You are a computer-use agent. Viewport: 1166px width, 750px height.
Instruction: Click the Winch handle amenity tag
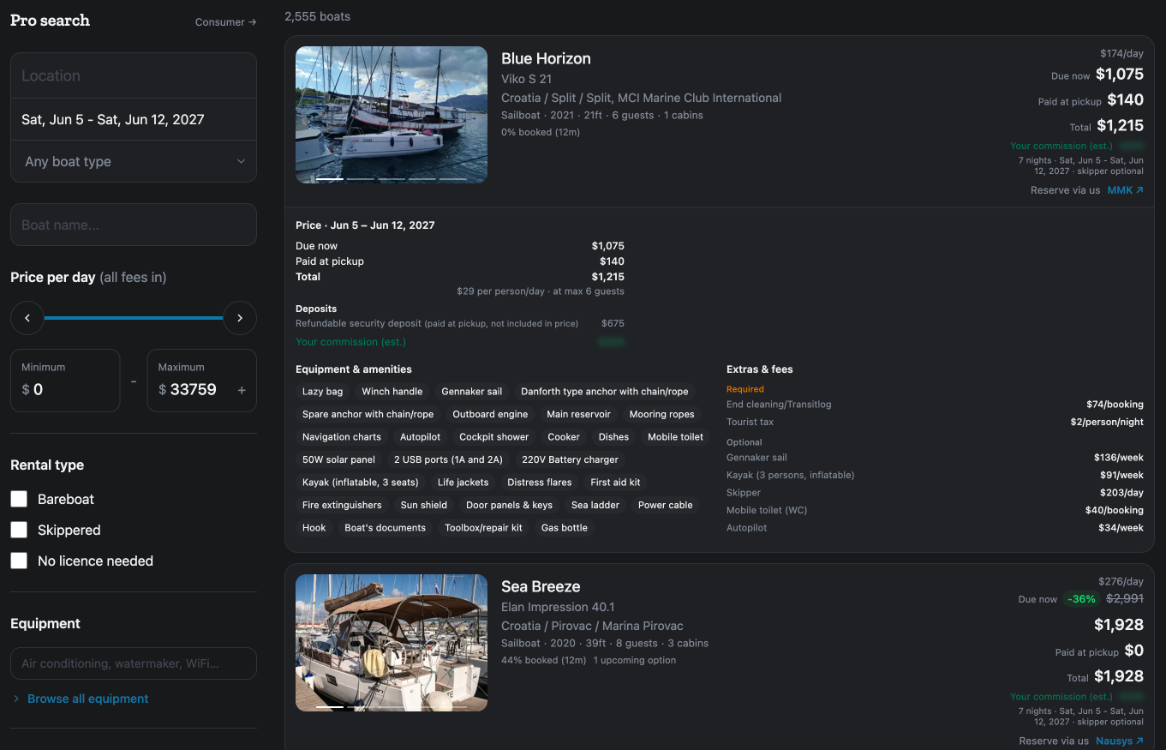click(392, 392)
